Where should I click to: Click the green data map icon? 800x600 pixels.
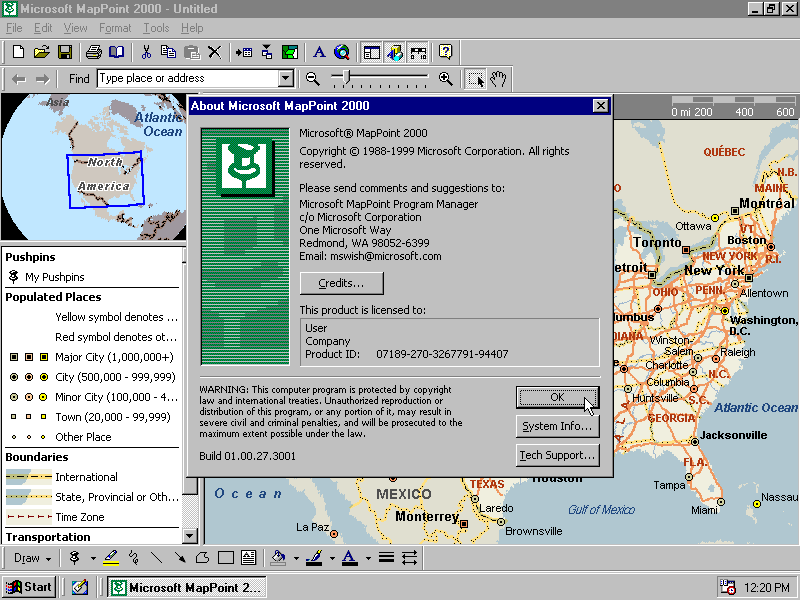tap(290, 52)
